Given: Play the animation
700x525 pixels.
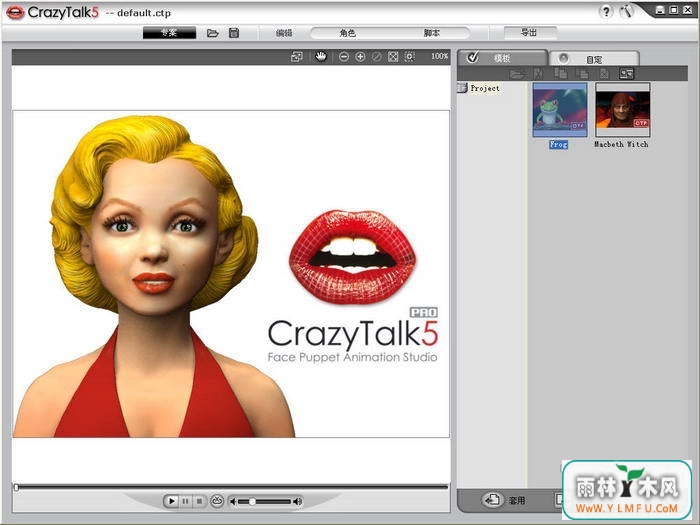Looking at the screenshot, I should point(171,501).
